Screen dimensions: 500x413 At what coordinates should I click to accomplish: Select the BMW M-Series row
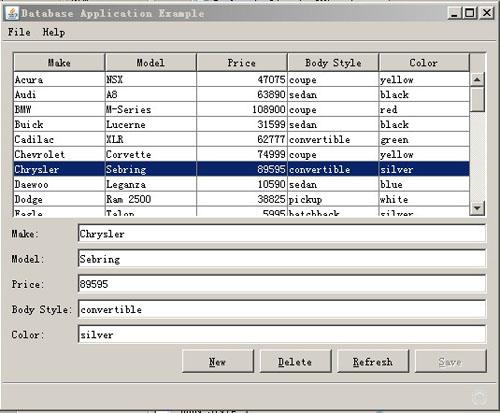click(x=242, y=109)
